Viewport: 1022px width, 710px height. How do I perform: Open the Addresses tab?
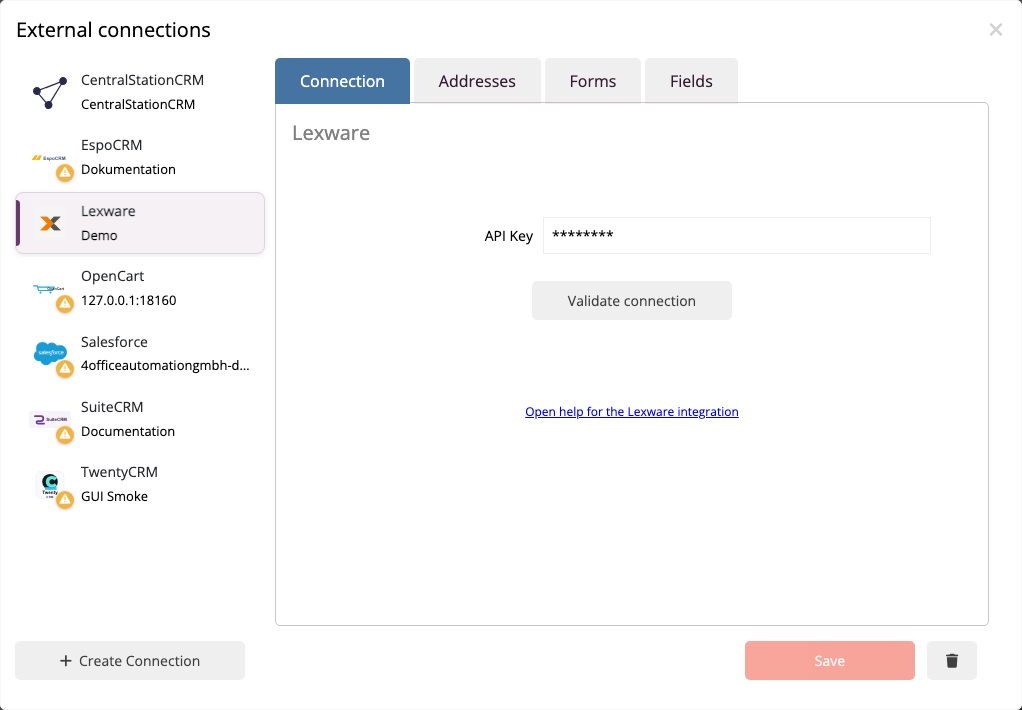click(x=477, y=81)
